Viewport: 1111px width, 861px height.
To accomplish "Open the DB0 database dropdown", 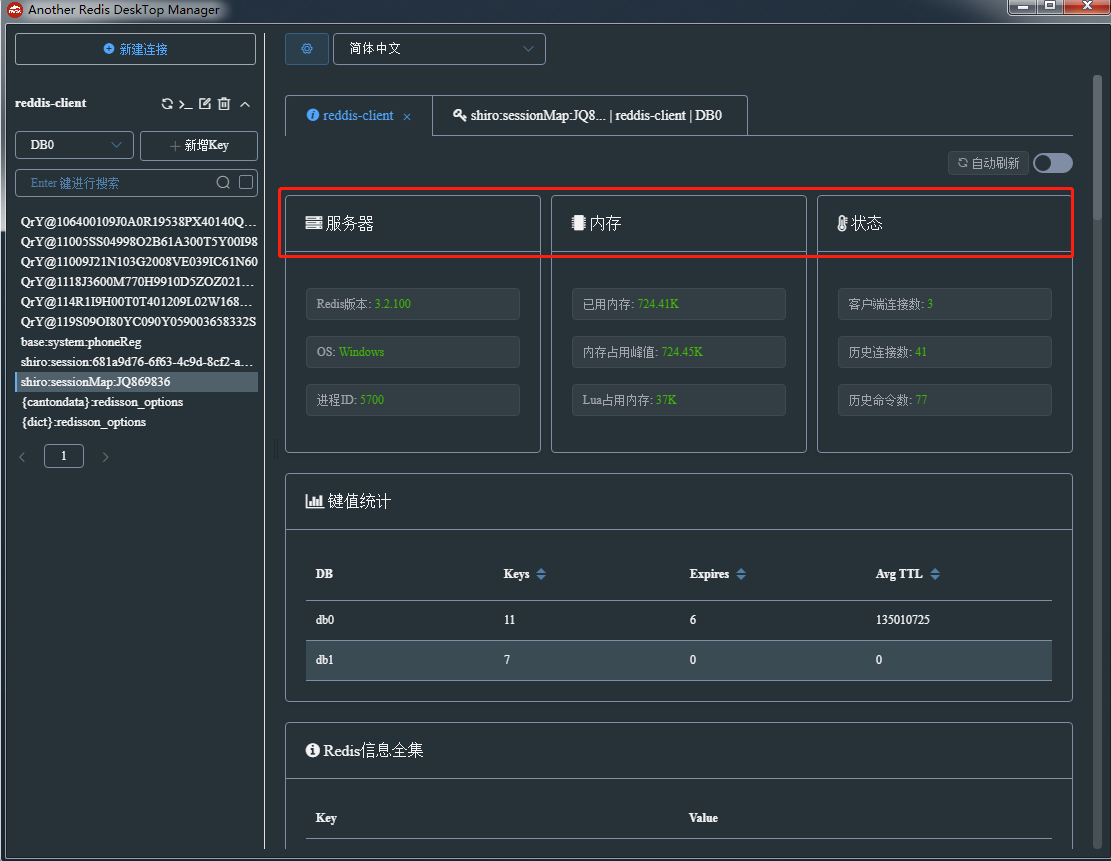I will point(73,144).
